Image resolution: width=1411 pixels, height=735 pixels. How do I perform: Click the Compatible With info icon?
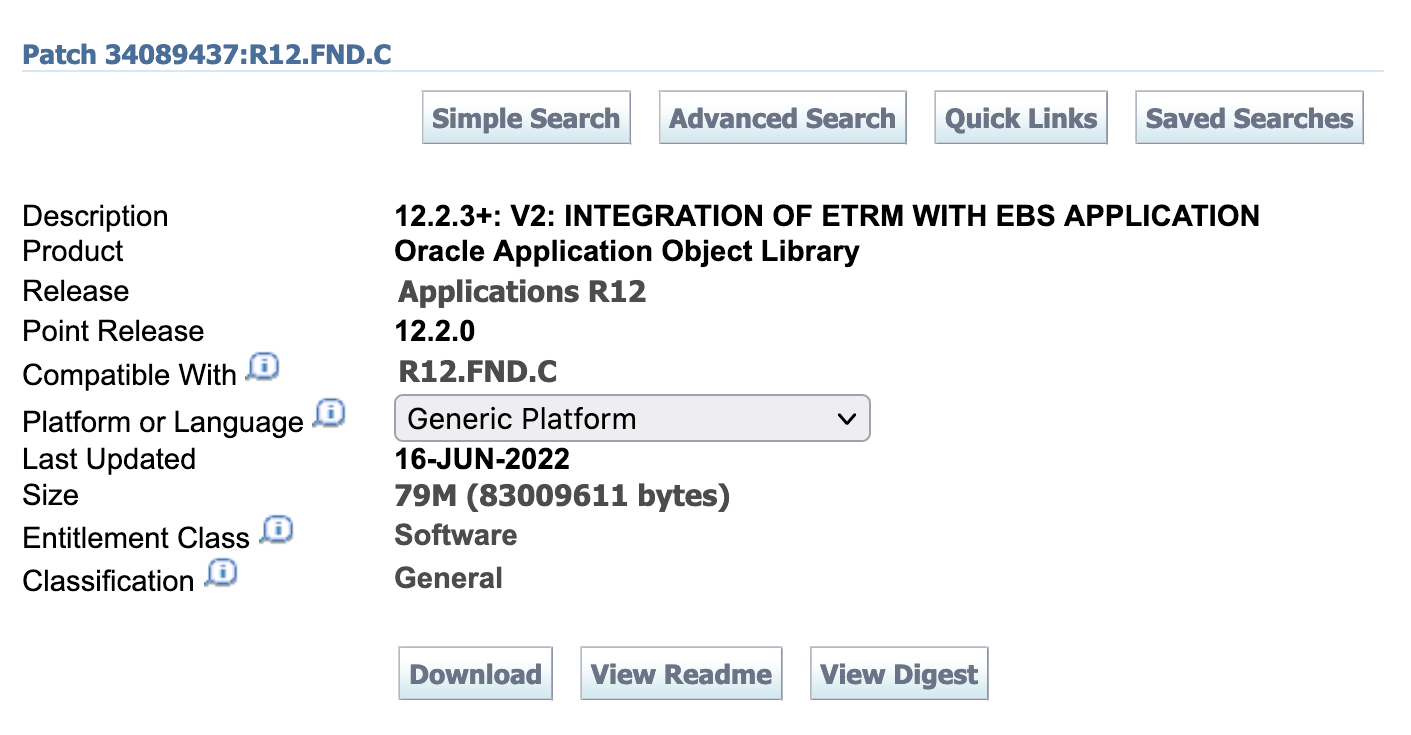[x=262, y=369]
